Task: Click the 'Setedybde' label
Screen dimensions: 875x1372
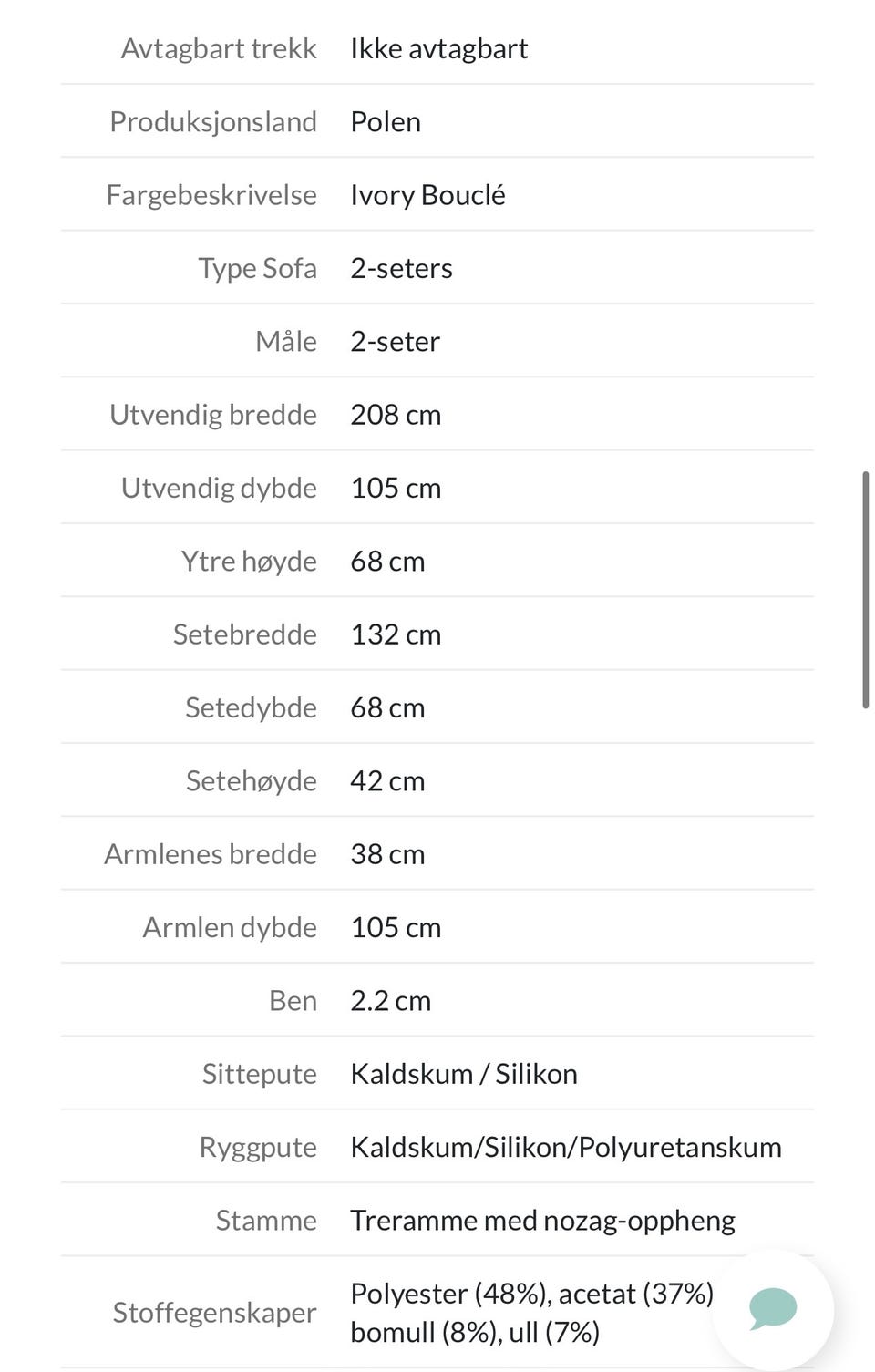Action: tap(251, 707)
